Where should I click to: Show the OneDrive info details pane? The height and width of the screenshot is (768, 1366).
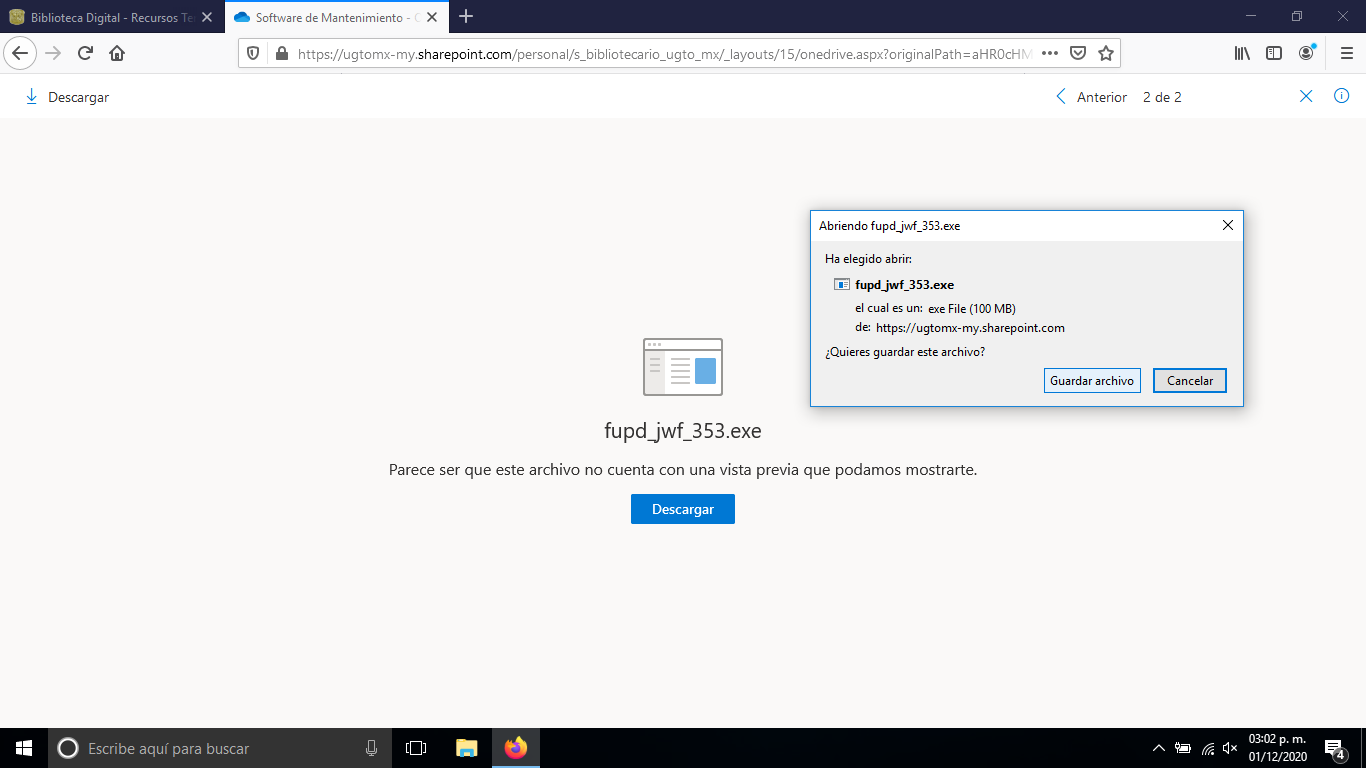(1341, 96)
